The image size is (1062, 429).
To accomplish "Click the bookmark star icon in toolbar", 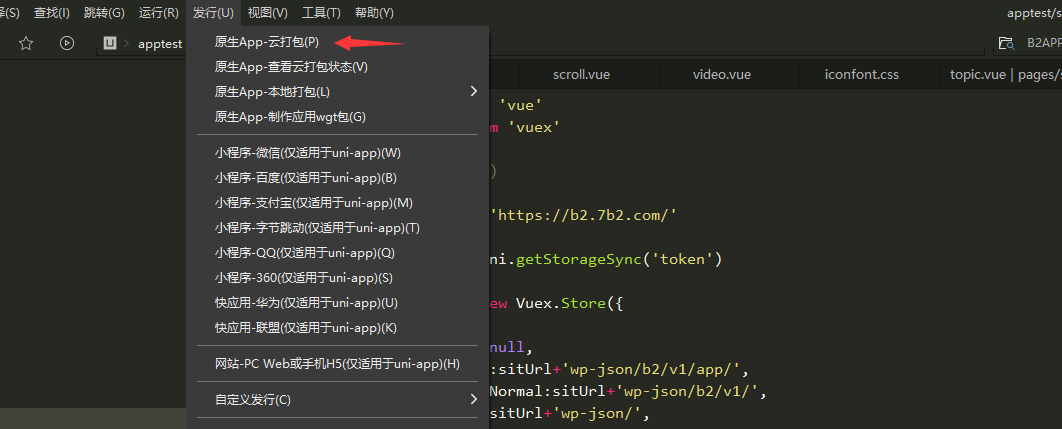I will pyautogui.click(x=26, y=43).
